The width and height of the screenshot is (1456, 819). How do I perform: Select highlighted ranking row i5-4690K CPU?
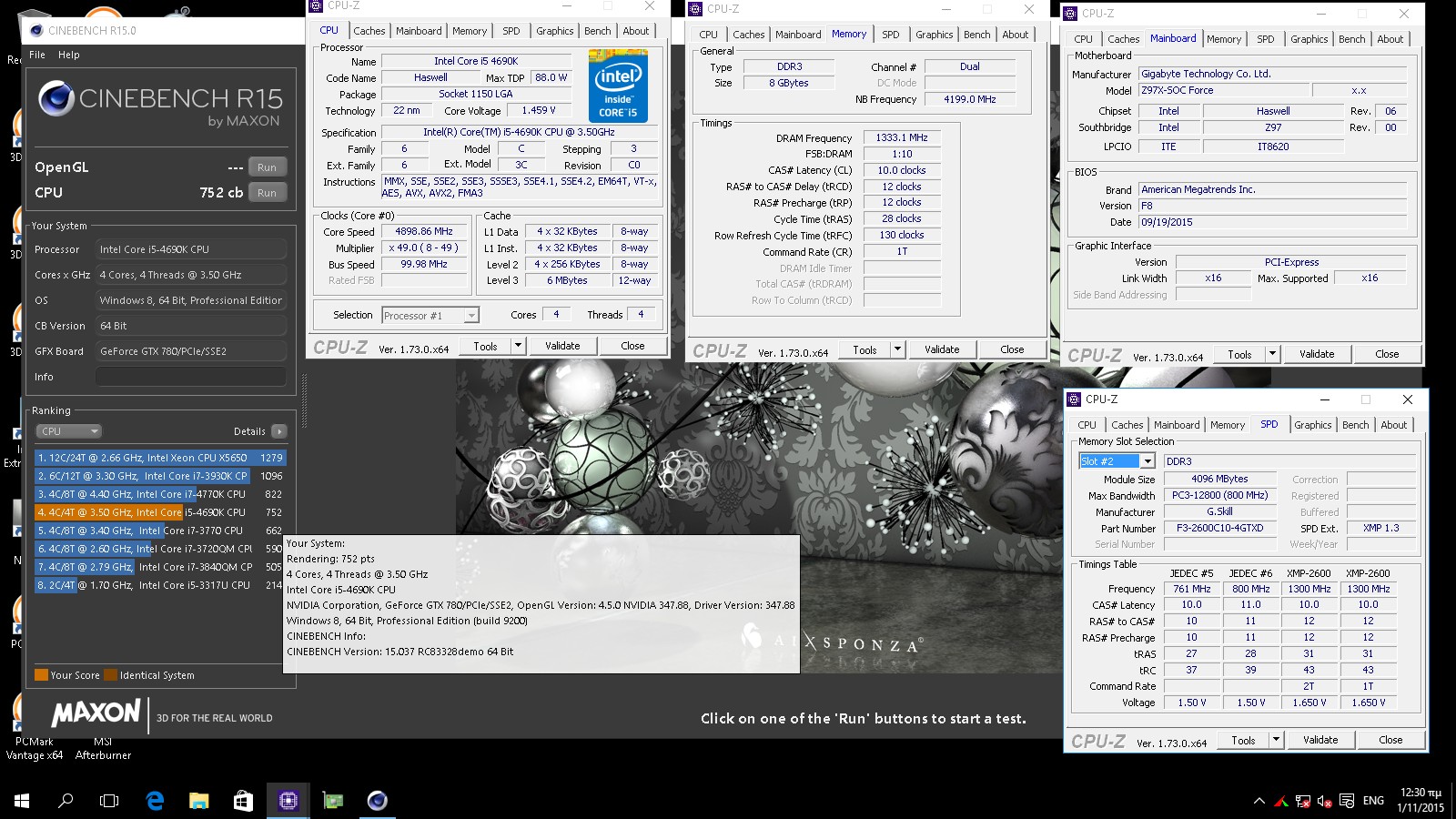point(159,512)
